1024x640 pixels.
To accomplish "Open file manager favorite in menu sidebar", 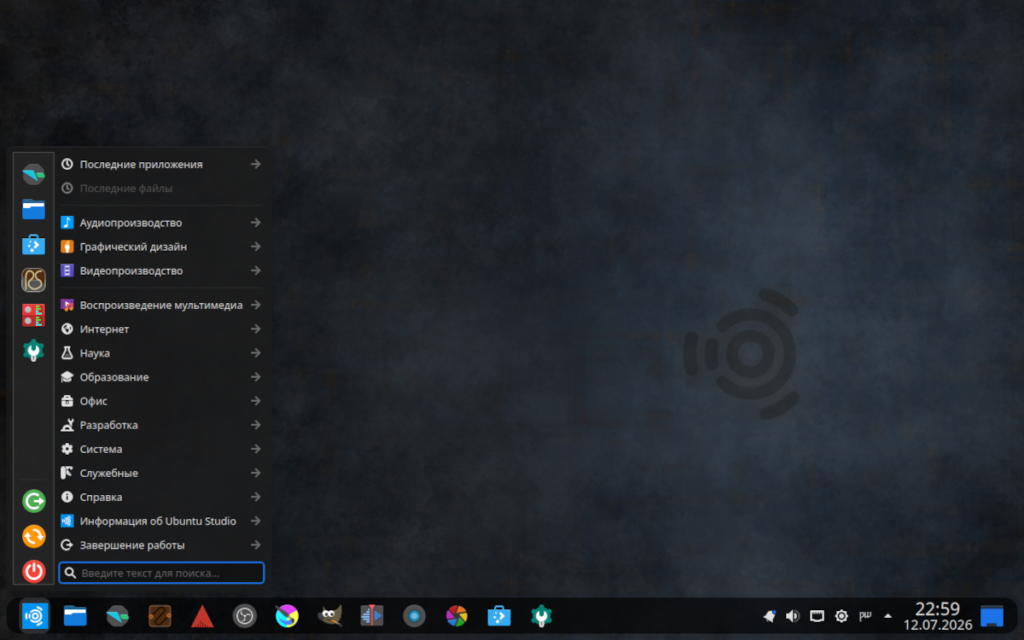I will coord(33,210).
